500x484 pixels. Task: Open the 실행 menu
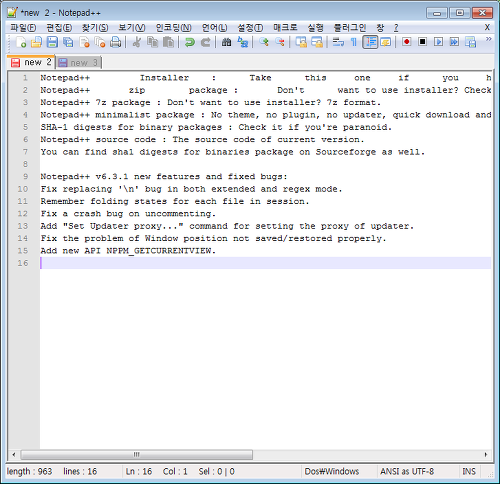tap(315, 28)
